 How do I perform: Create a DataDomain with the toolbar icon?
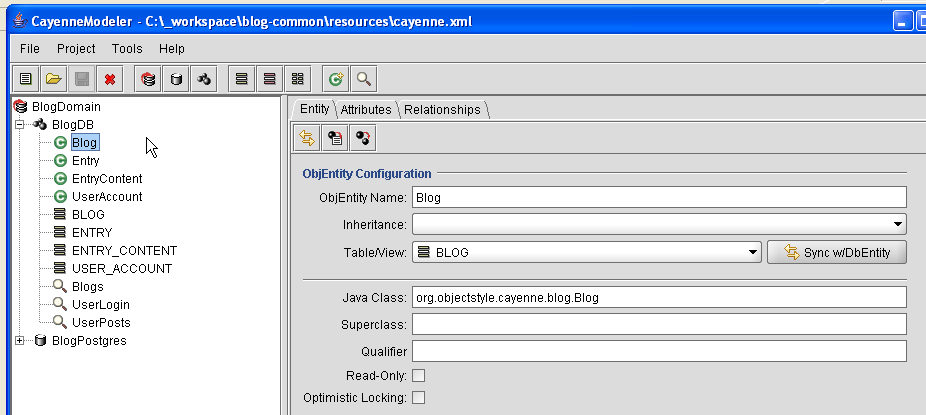[x=148, y=79]
